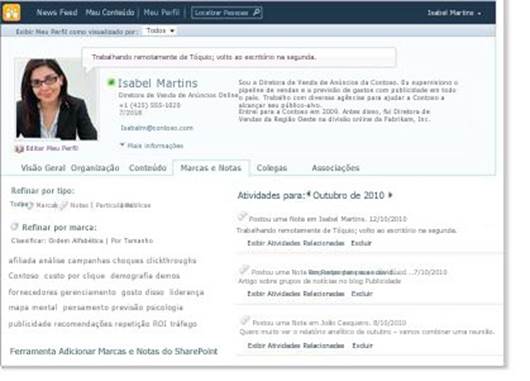The height and width of the screenshot is (381, 530).
Task: Filter by type Particular
Action: point(110,205)
